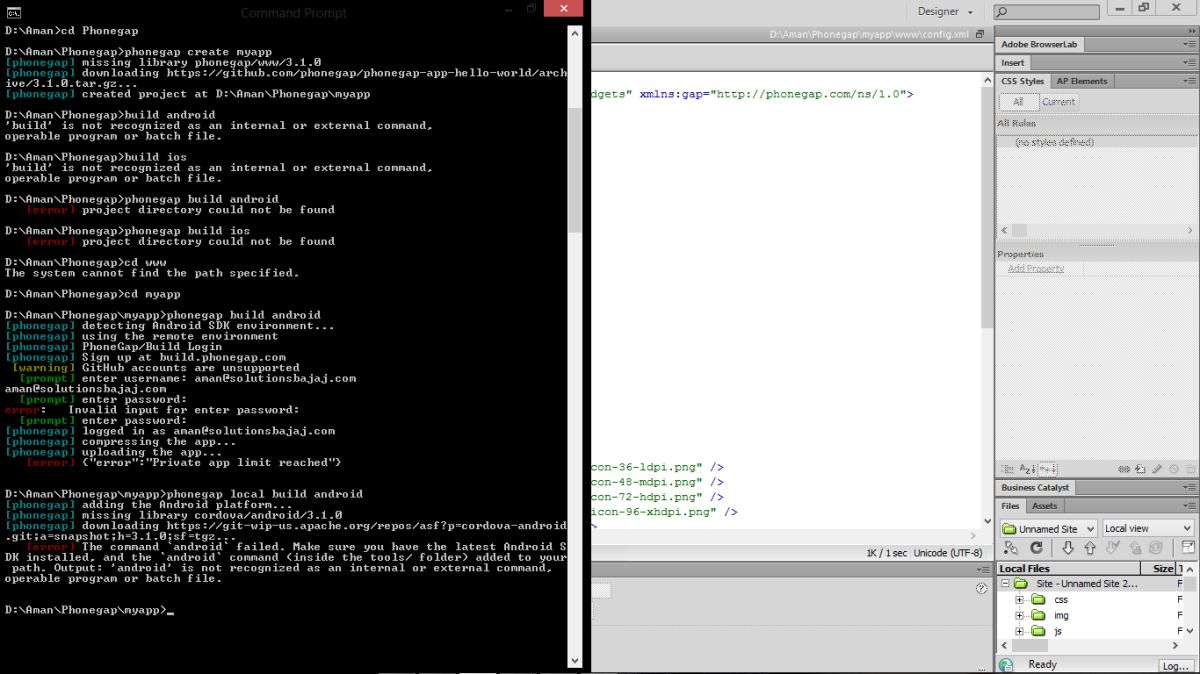The width and height of the screenshot is (1200, 674).
Task: Toggle Show only set properties view
Action: pos(1047,468)
